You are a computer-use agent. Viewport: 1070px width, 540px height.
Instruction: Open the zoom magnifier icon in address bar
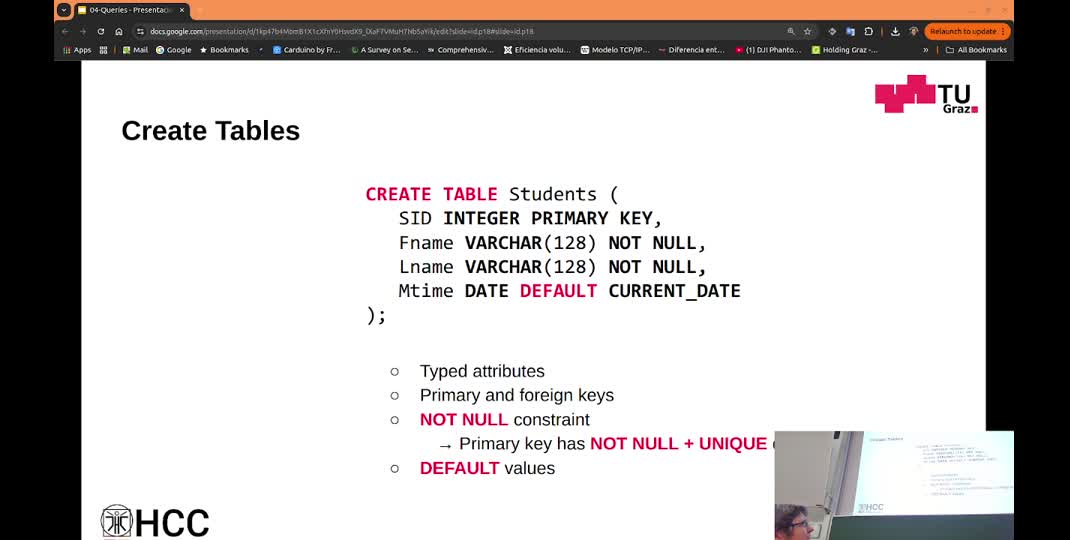(791, 31)
